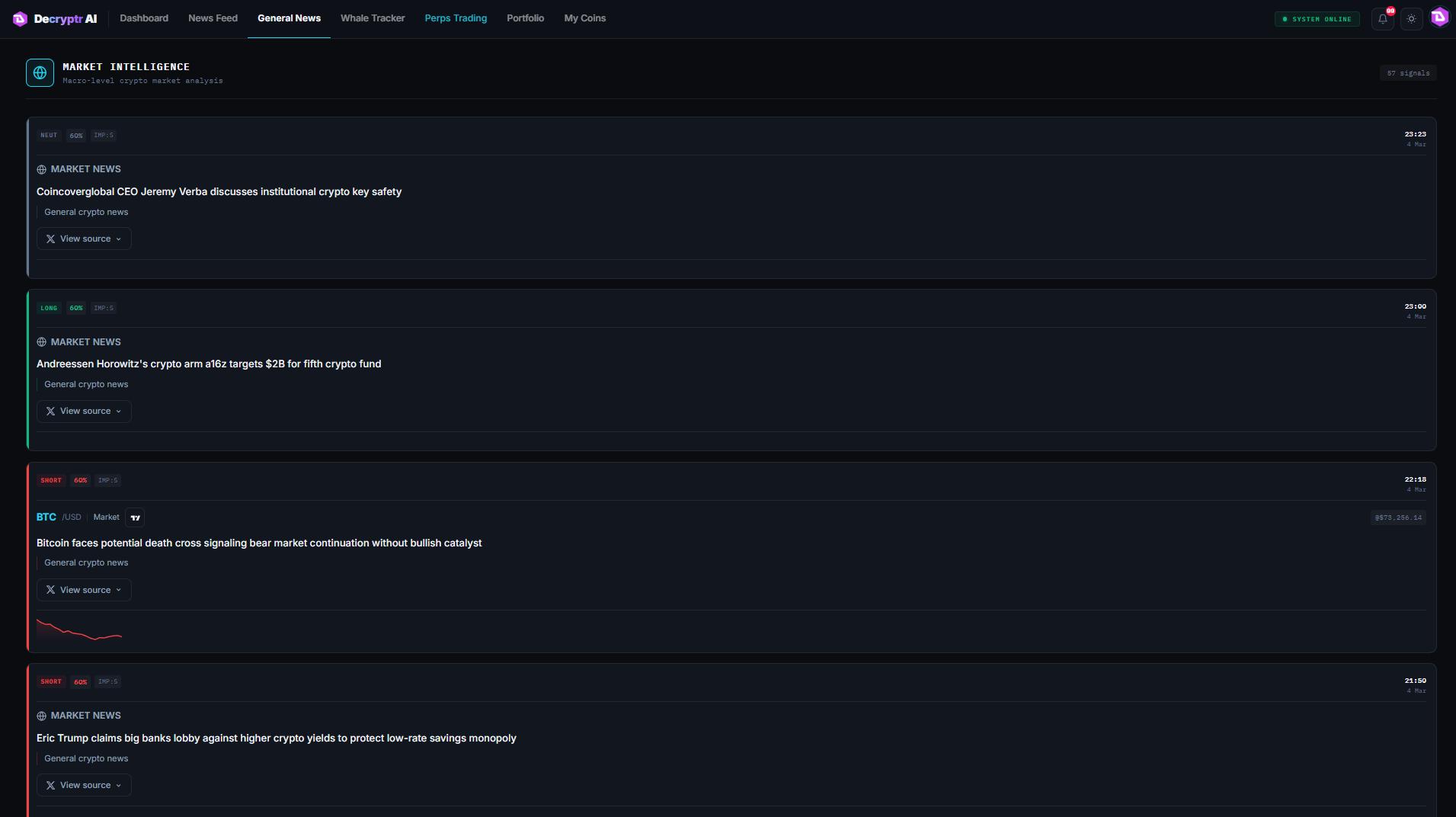
Task: Open the TradingView chart icon beside BTC
Action: coord(135,517)
